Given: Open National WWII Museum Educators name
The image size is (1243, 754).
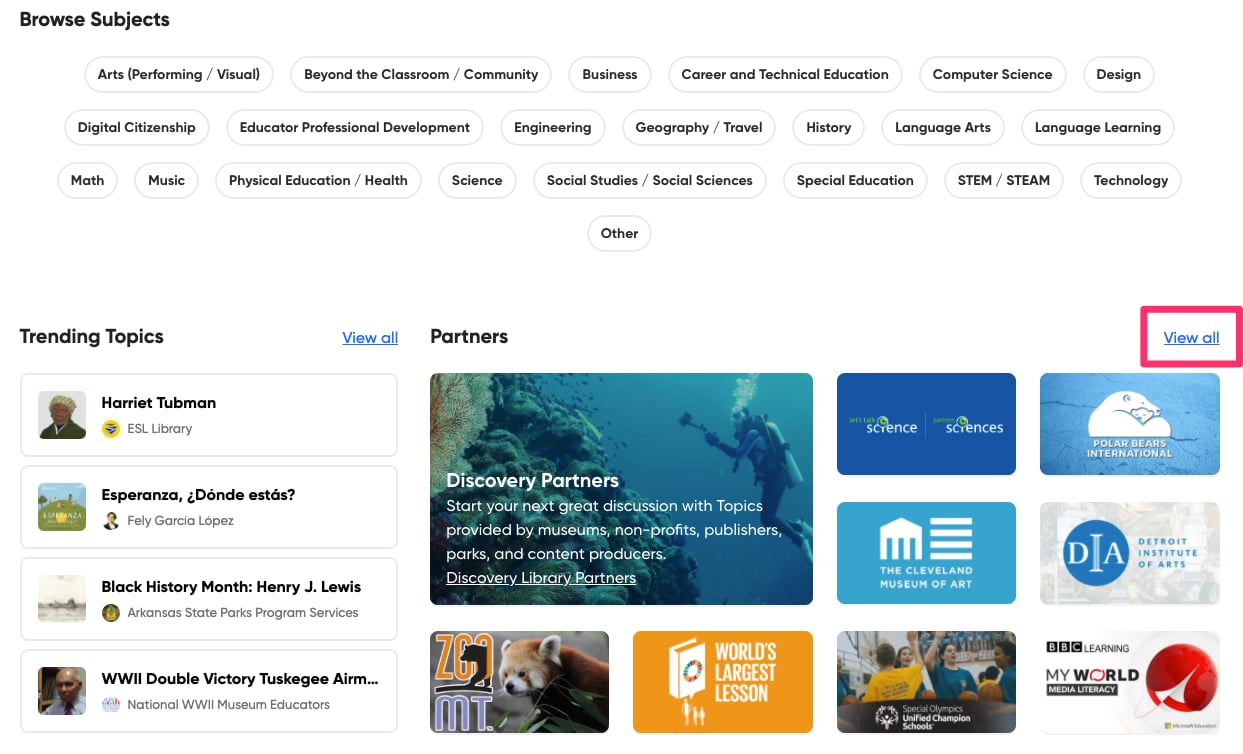Looking at the screenshot, I should [x=229, y=705].
